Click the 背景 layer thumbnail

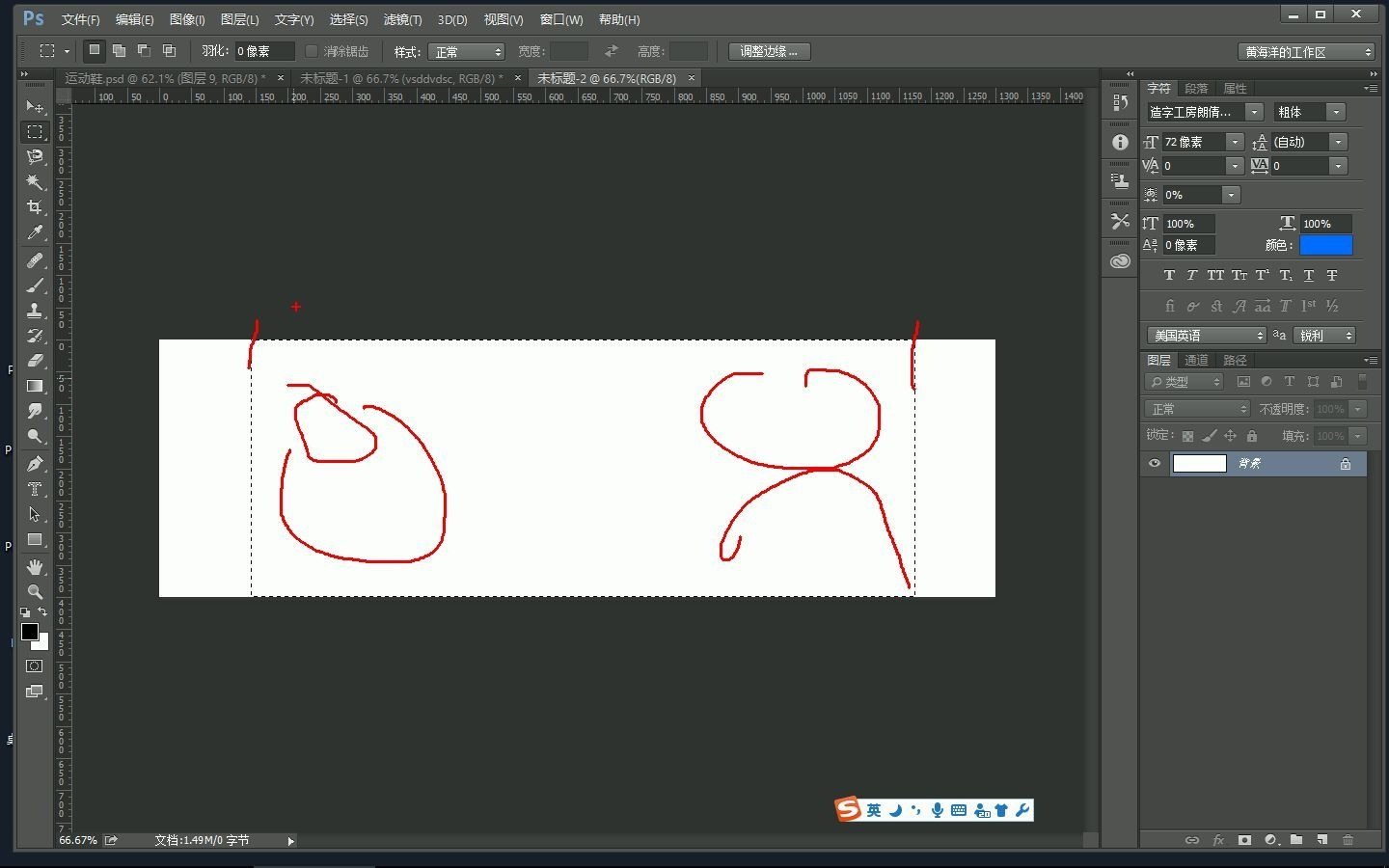(1199, 464)
